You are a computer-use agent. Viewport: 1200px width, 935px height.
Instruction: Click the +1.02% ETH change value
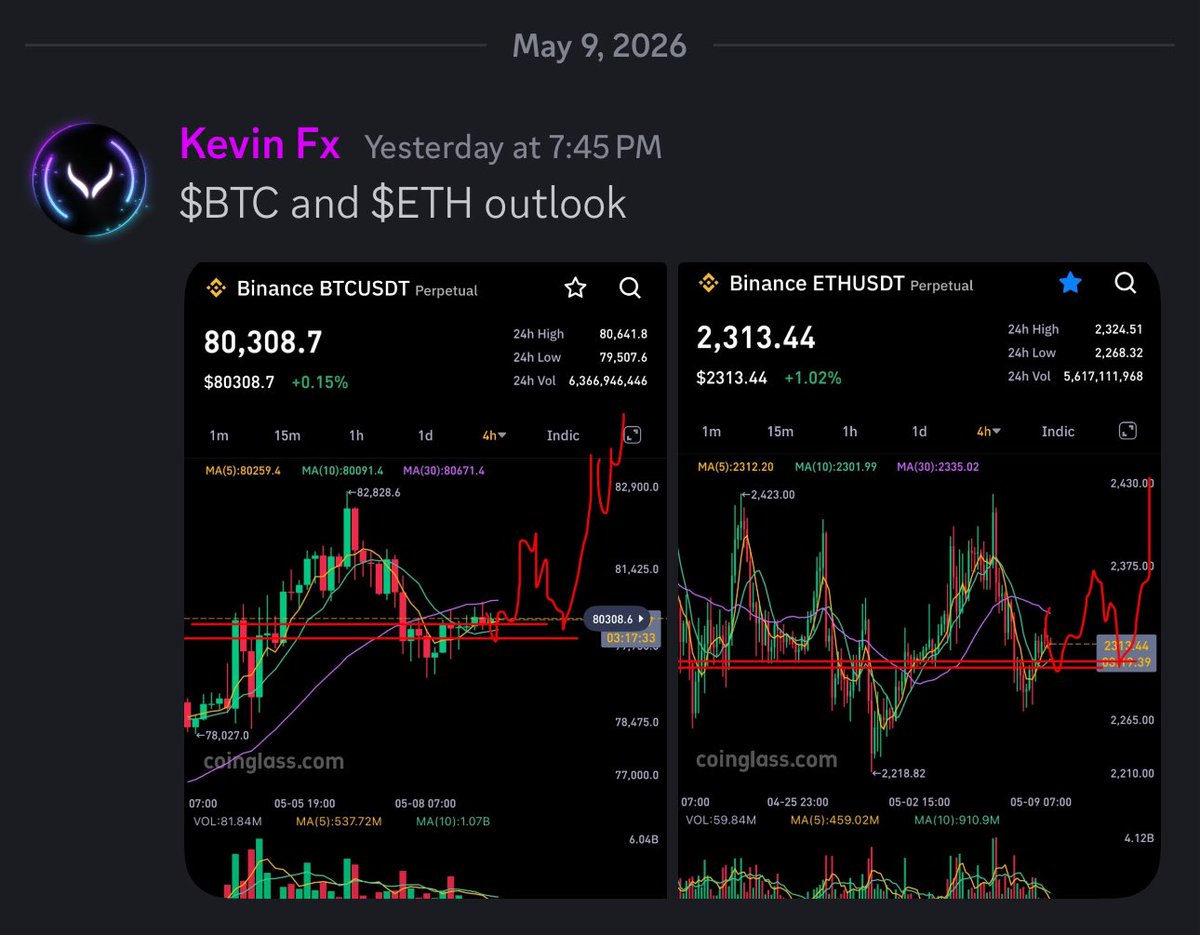pos(812,378)
